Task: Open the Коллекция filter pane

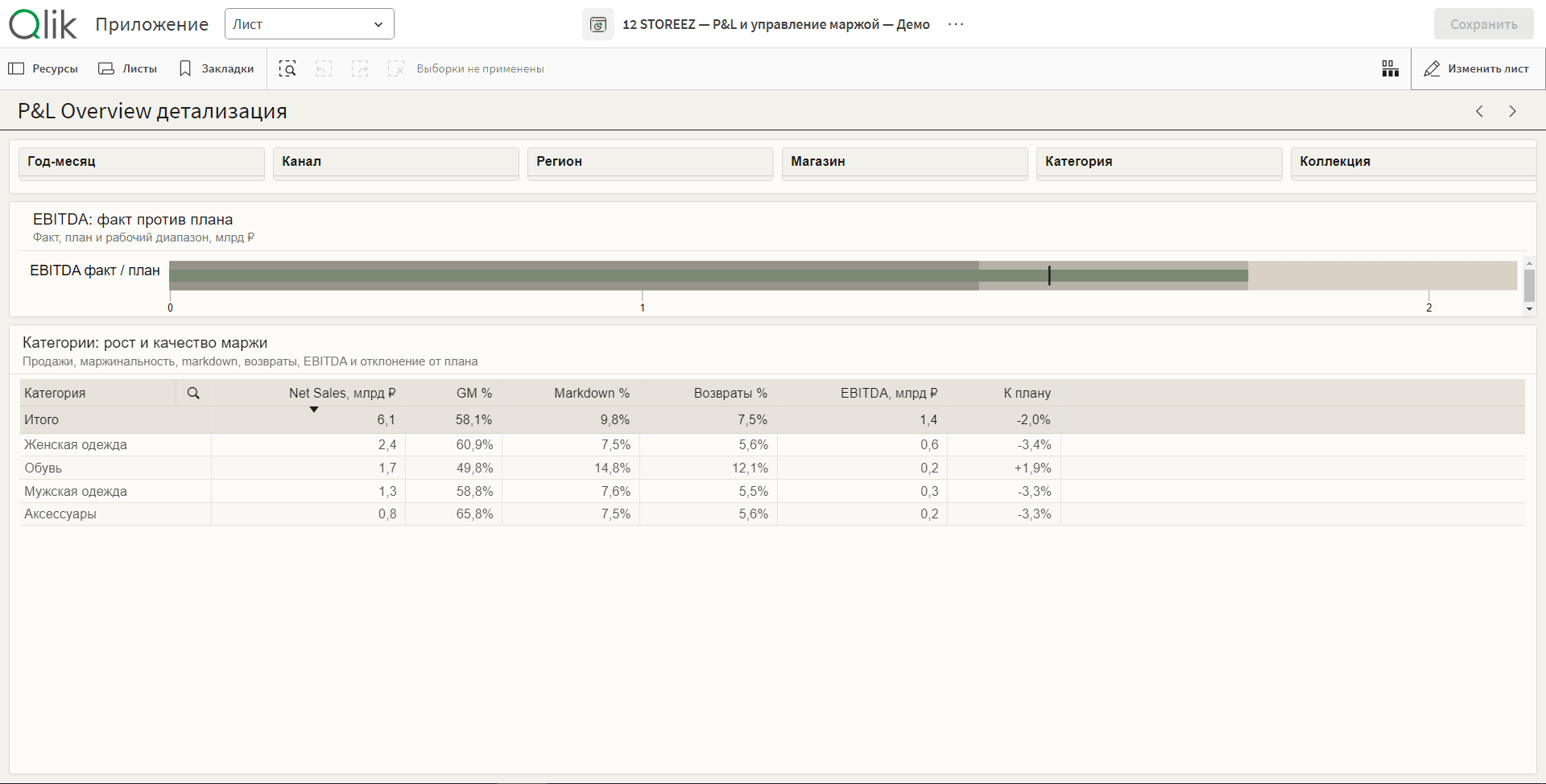Action: (1414, 162)
